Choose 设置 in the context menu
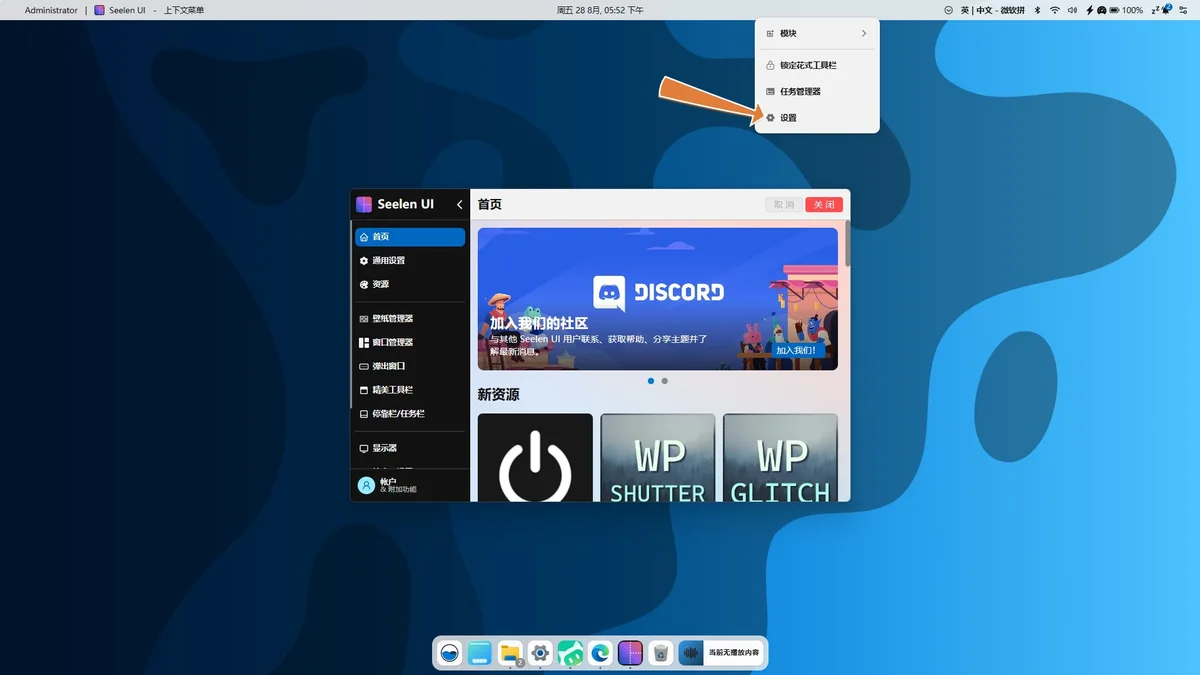The height and width of the screenshot is (675, 1200). [817, 118]
